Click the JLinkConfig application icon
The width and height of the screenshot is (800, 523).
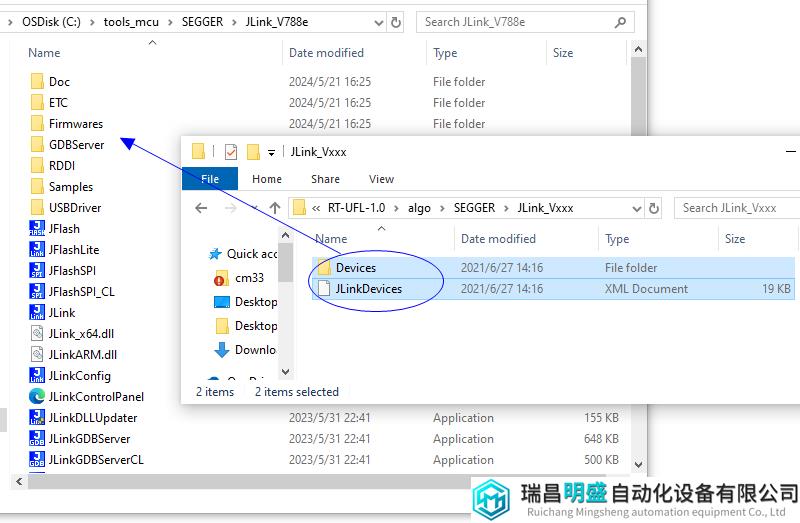(x=37, y=375)
